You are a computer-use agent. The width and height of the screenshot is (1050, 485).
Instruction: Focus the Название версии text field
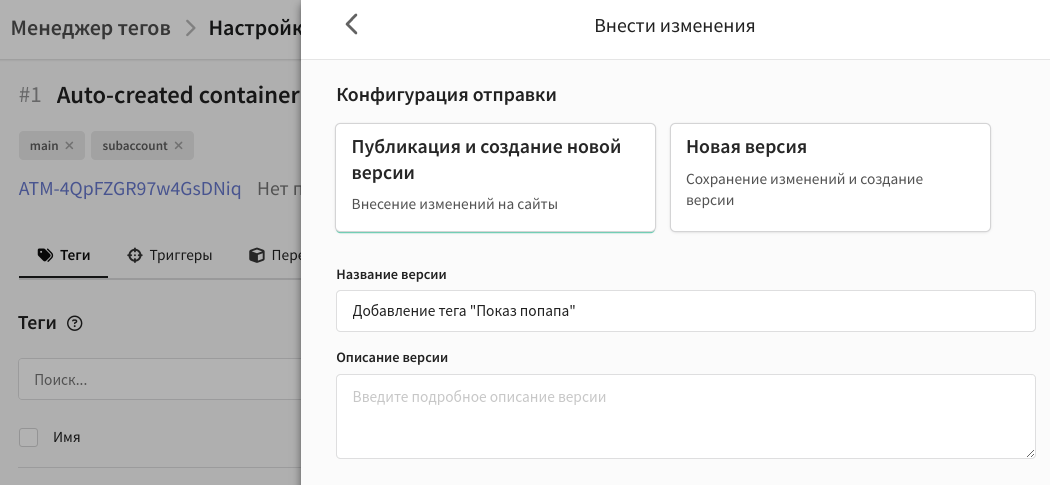point(685,311)
